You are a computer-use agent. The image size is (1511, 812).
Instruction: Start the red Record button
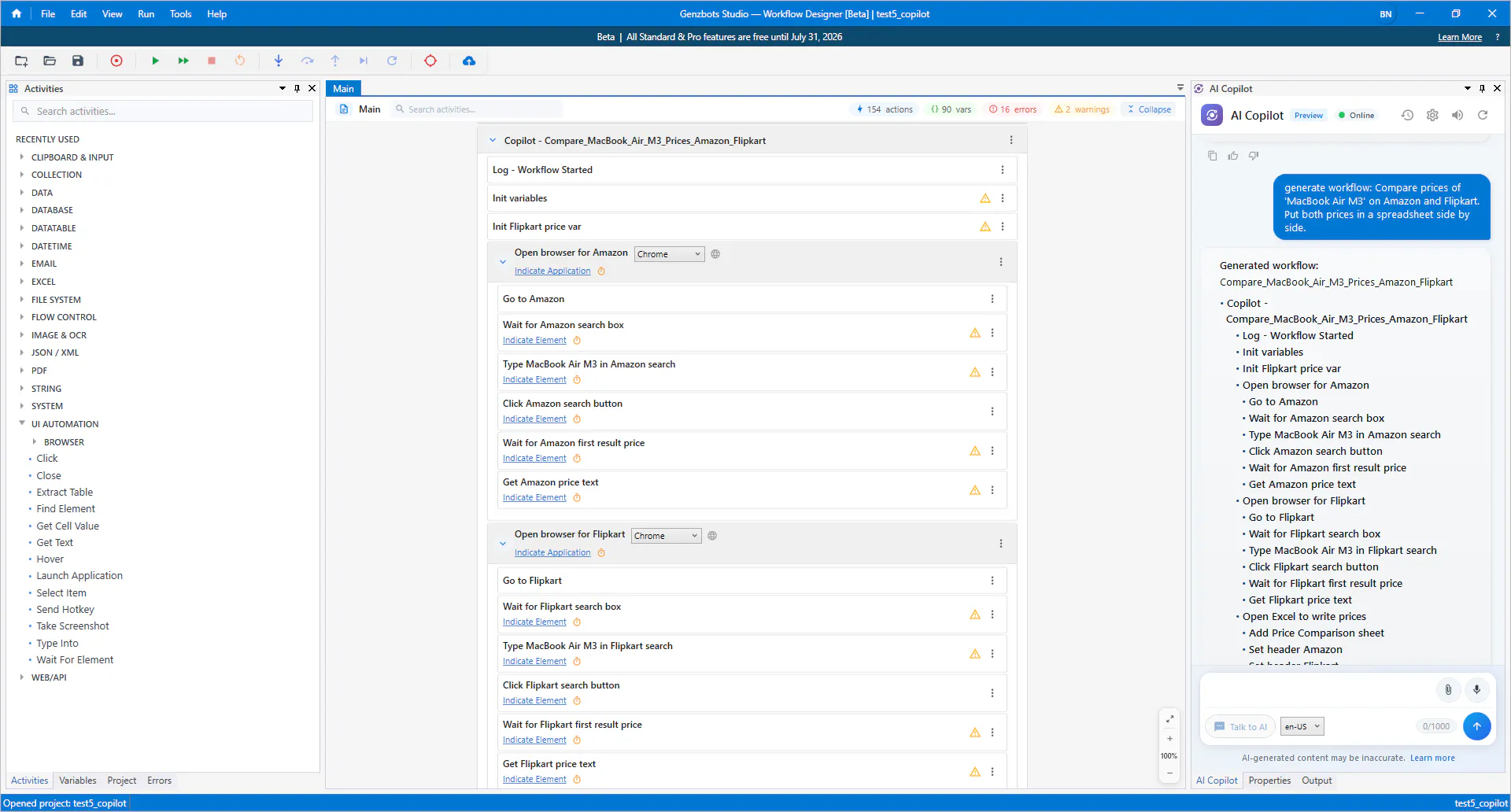click(x=116, y=61)
